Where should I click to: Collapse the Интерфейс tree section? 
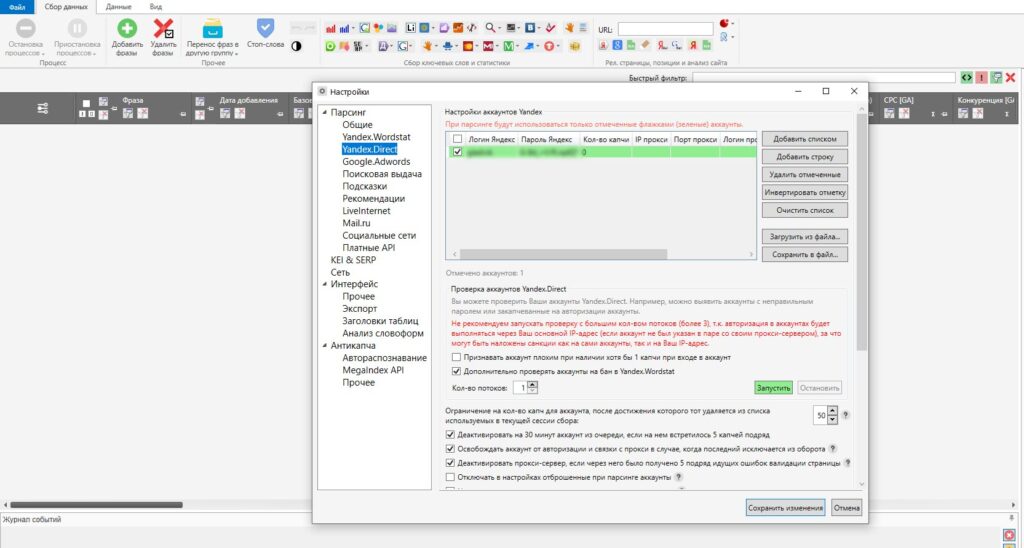tap(324, 284)
